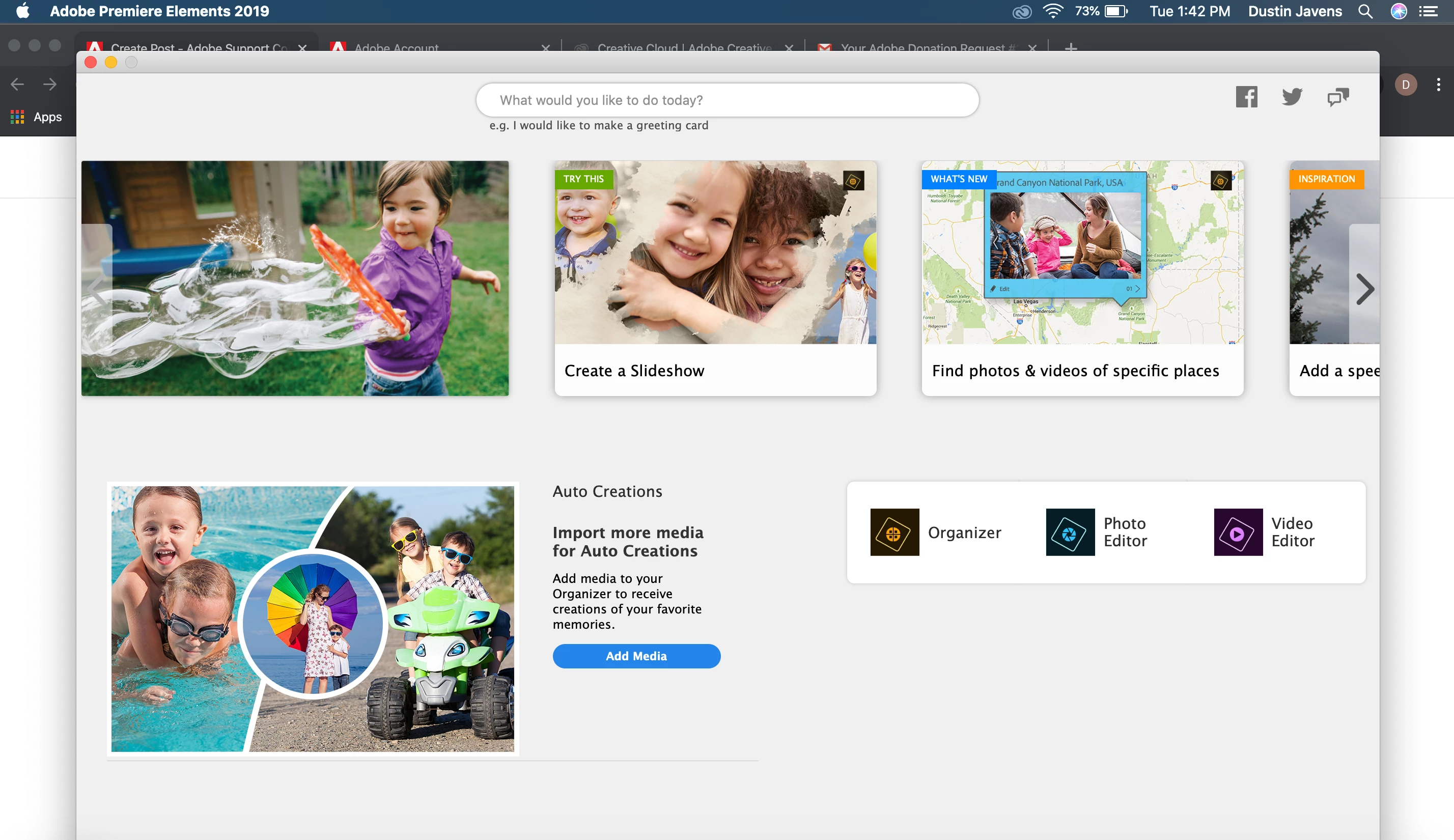Open the Chrome three-dot menu
The height and width of the screenshot is (840, 1454).
1438,85
